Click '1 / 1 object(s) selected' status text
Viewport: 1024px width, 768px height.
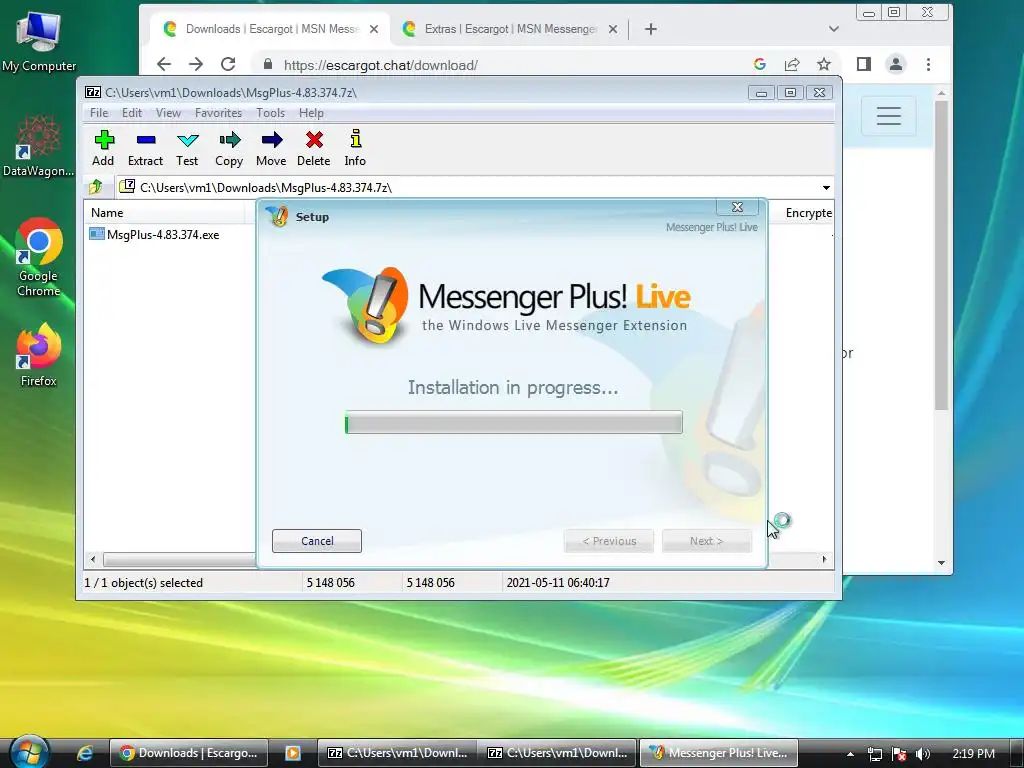click(144, 583)
